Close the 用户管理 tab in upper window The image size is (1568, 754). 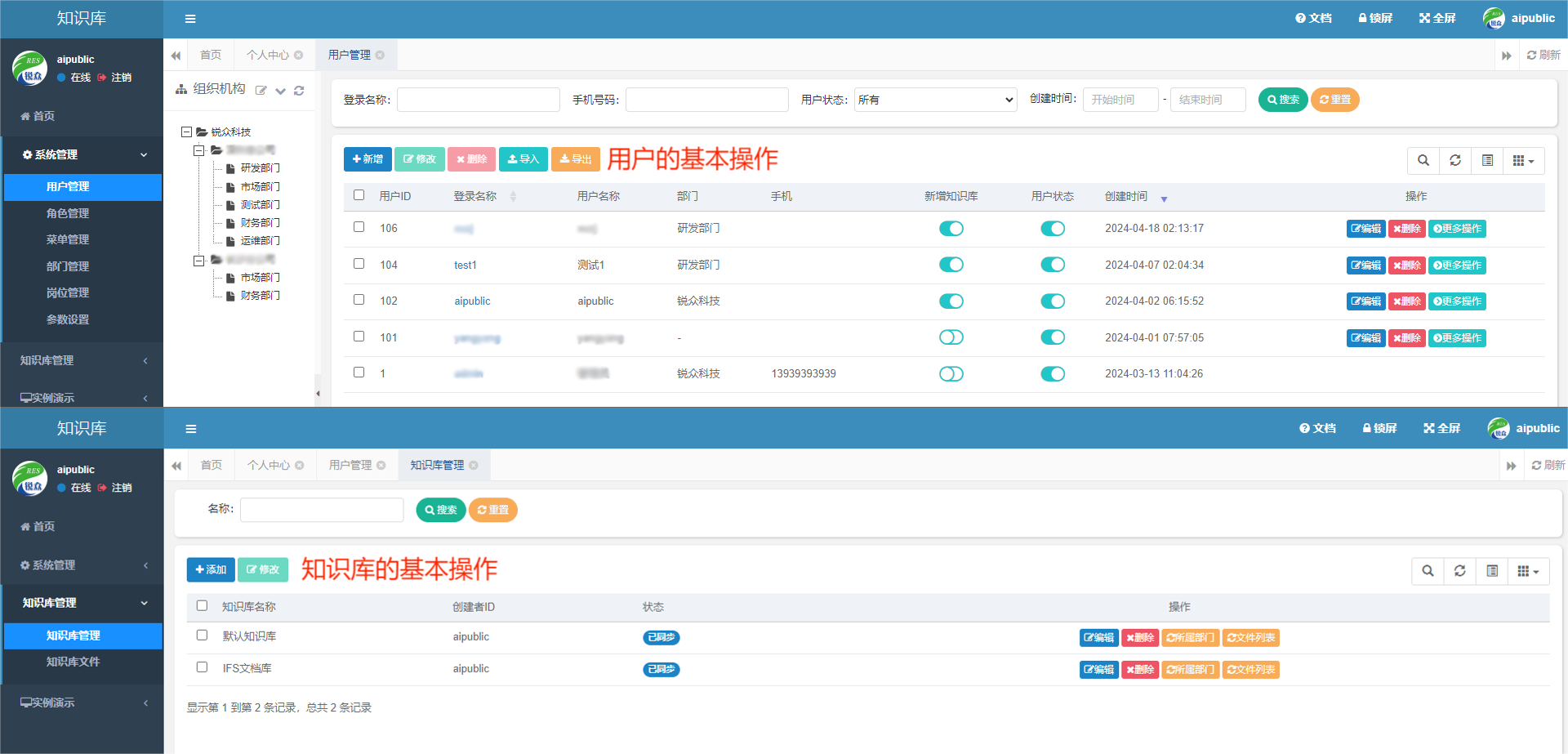(x=380, y=55)
